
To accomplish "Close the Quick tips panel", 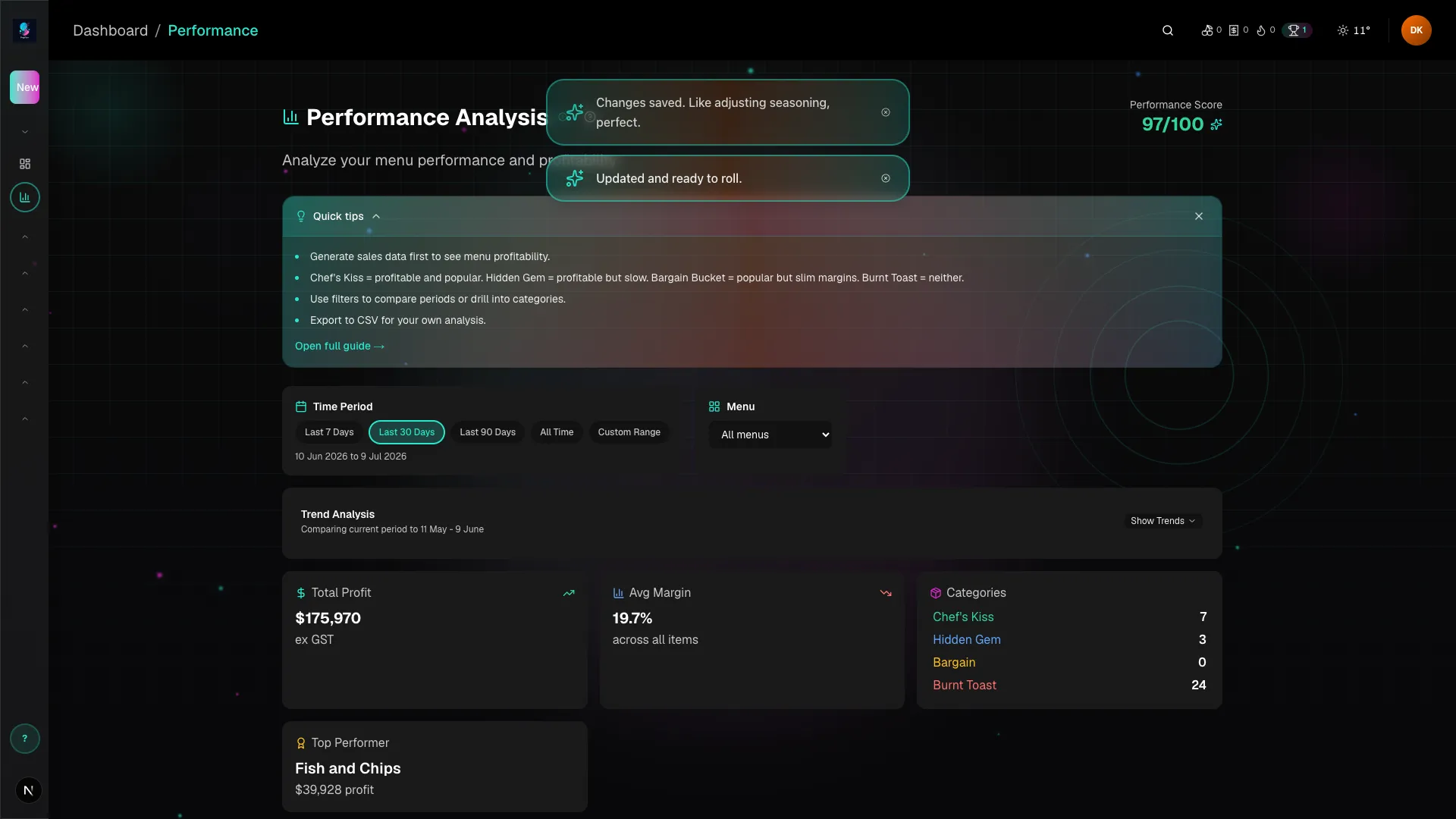I will pyautogui.click(x=1199, y=216).
